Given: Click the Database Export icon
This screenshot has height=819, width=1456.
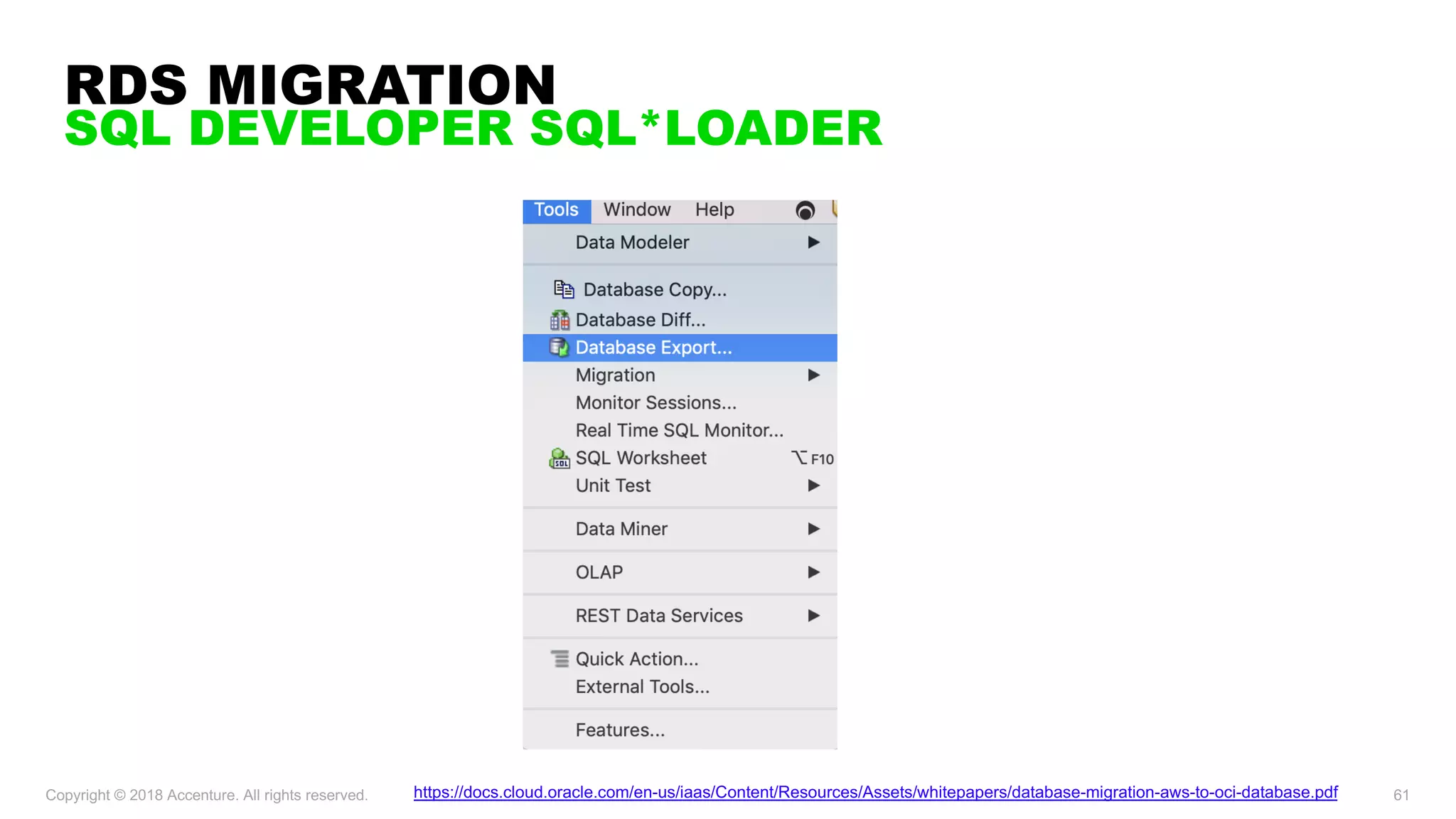Looking at the screenshot, I should point(560,348).
